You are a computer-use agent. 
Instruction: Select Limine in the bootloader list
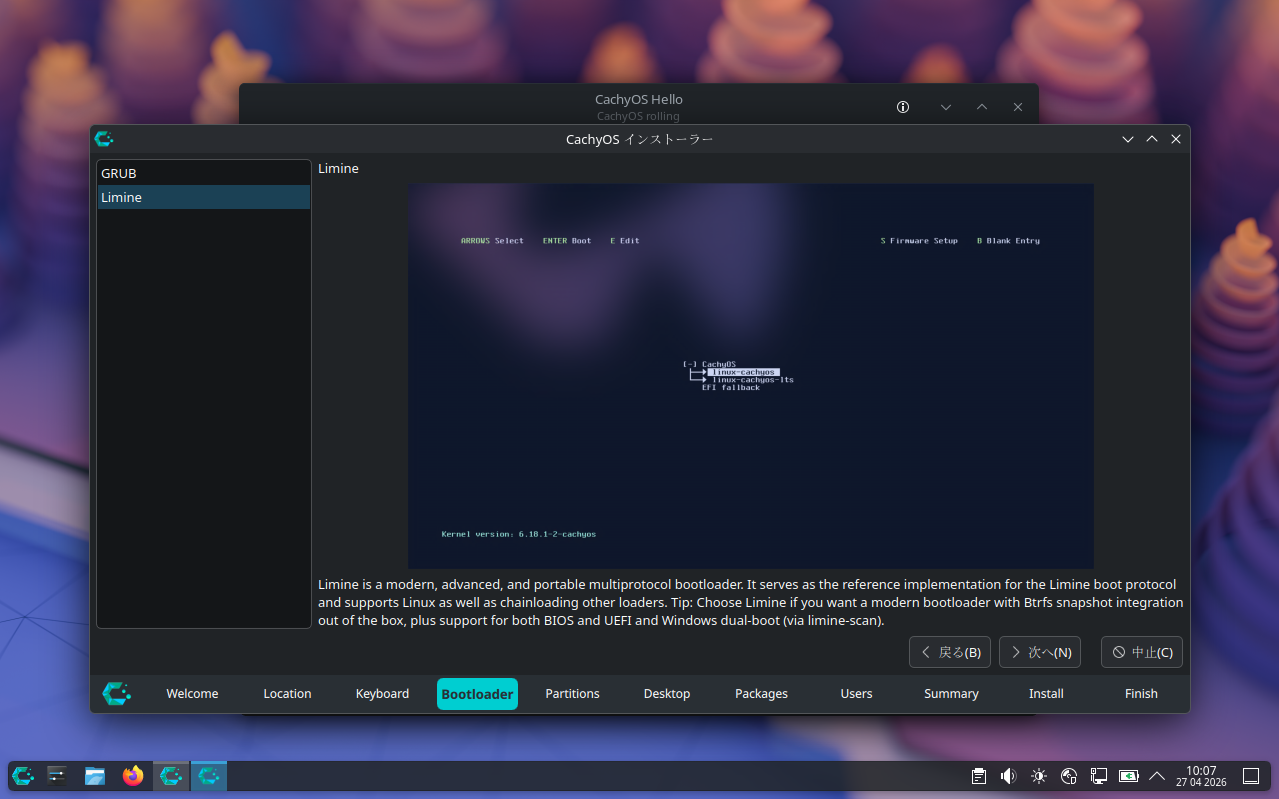pos(203,197)
